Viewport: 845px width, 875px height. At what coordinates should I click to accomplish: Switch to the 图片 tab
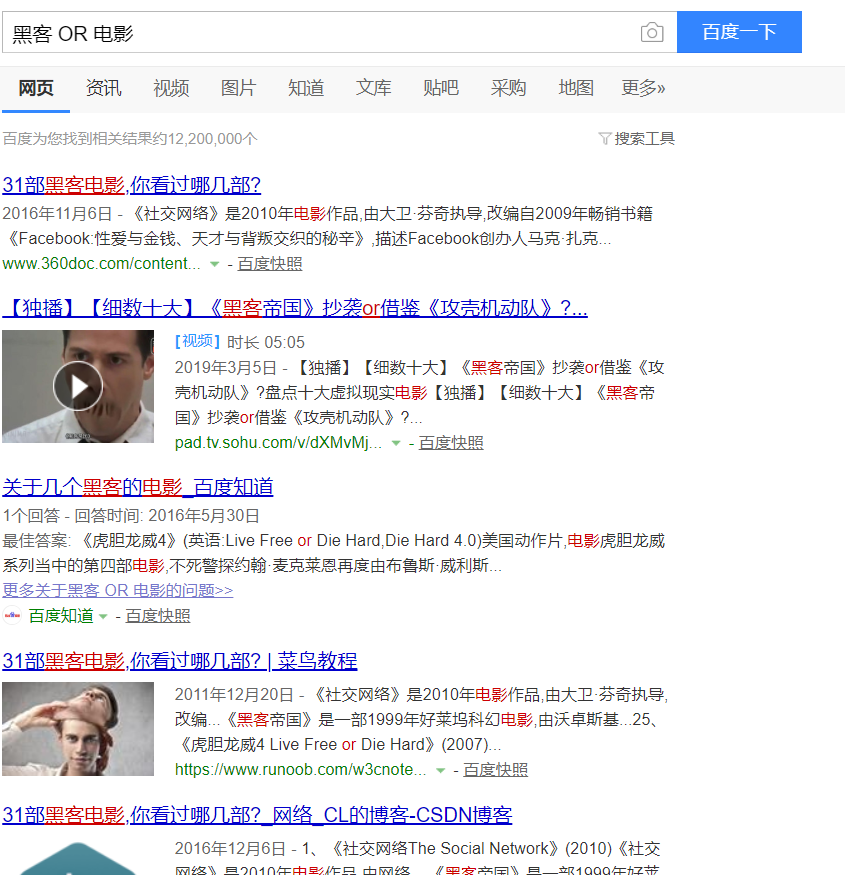click(x=238, y=88)
